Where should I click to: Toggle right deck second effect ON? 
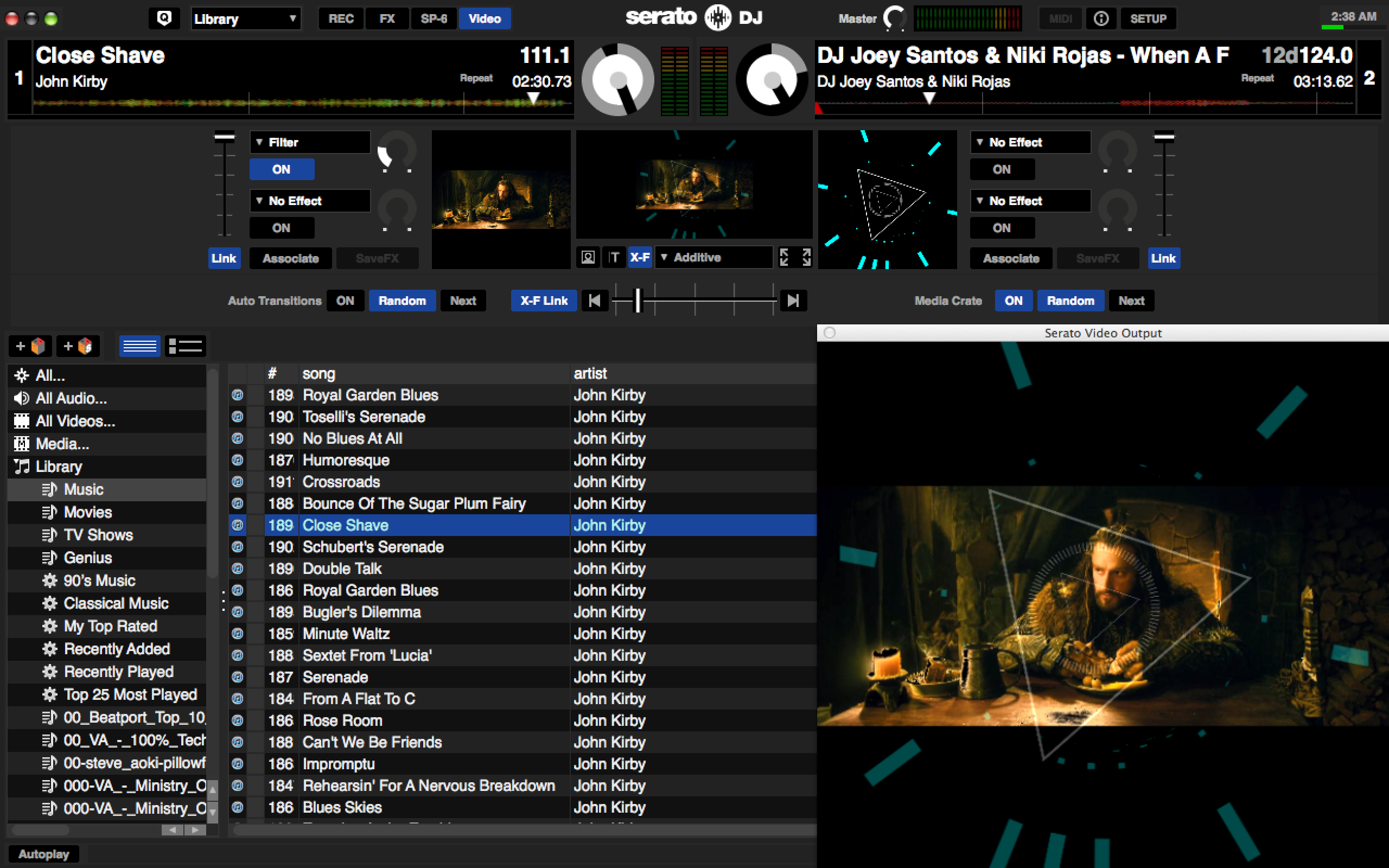point(1002,228)
